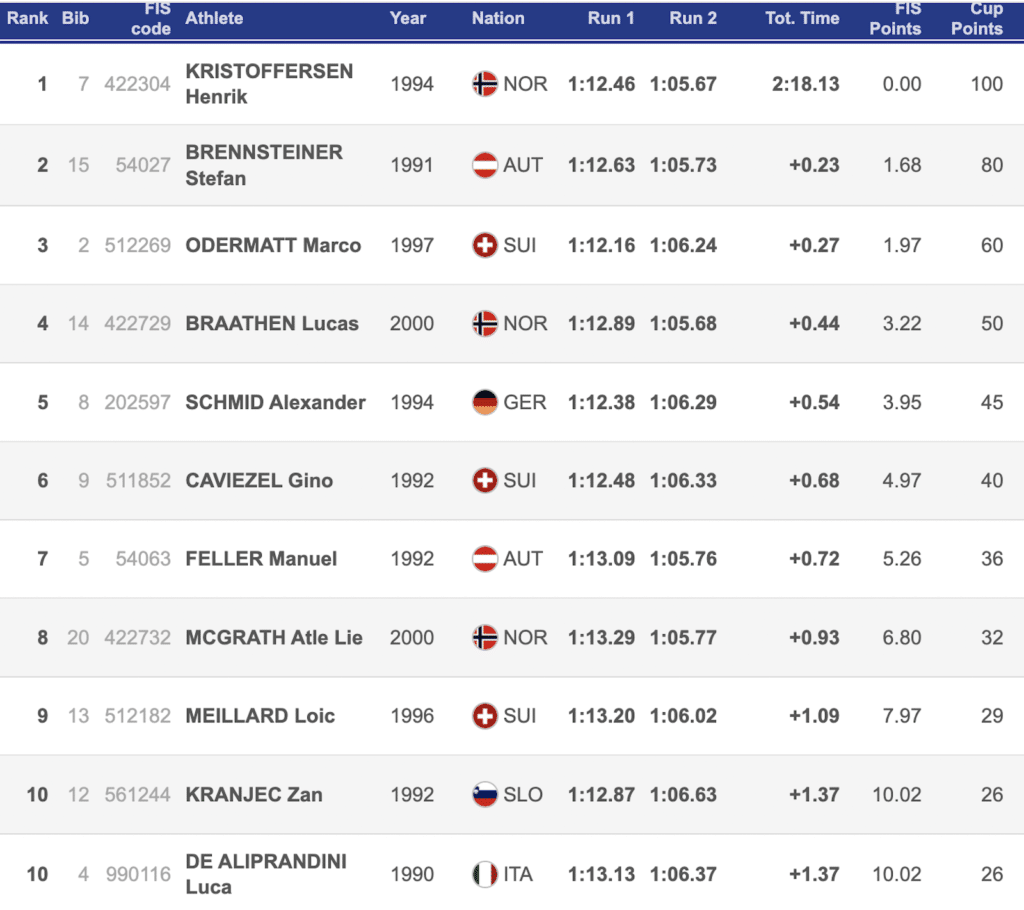Viewport: 1024px width, 910px height.
Task: Sort by the Rank column header
Action: (28, 18)
